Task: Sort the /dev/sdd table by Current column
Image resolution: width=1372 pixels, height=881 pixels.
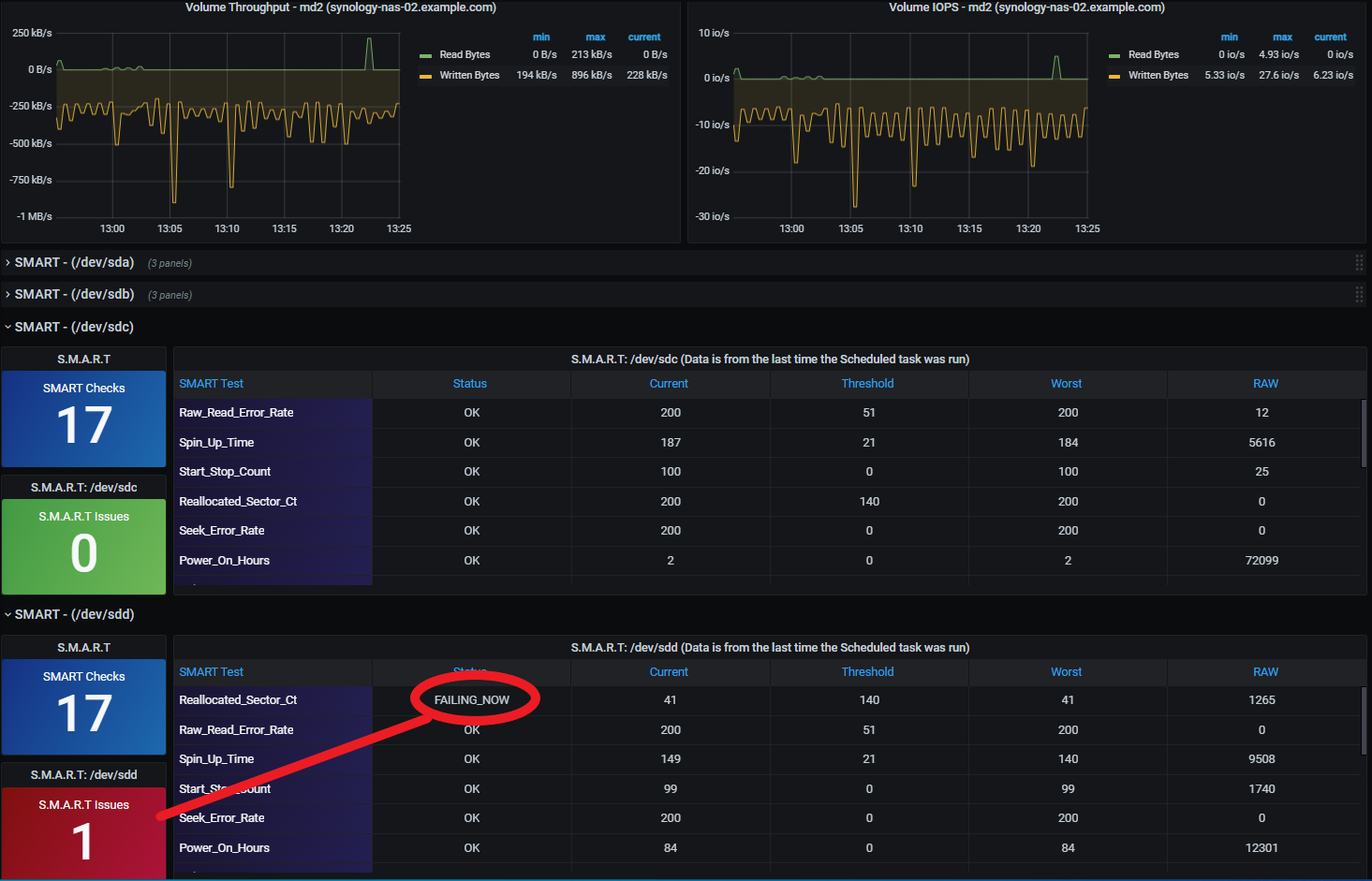Action: (x=669, y=672)
